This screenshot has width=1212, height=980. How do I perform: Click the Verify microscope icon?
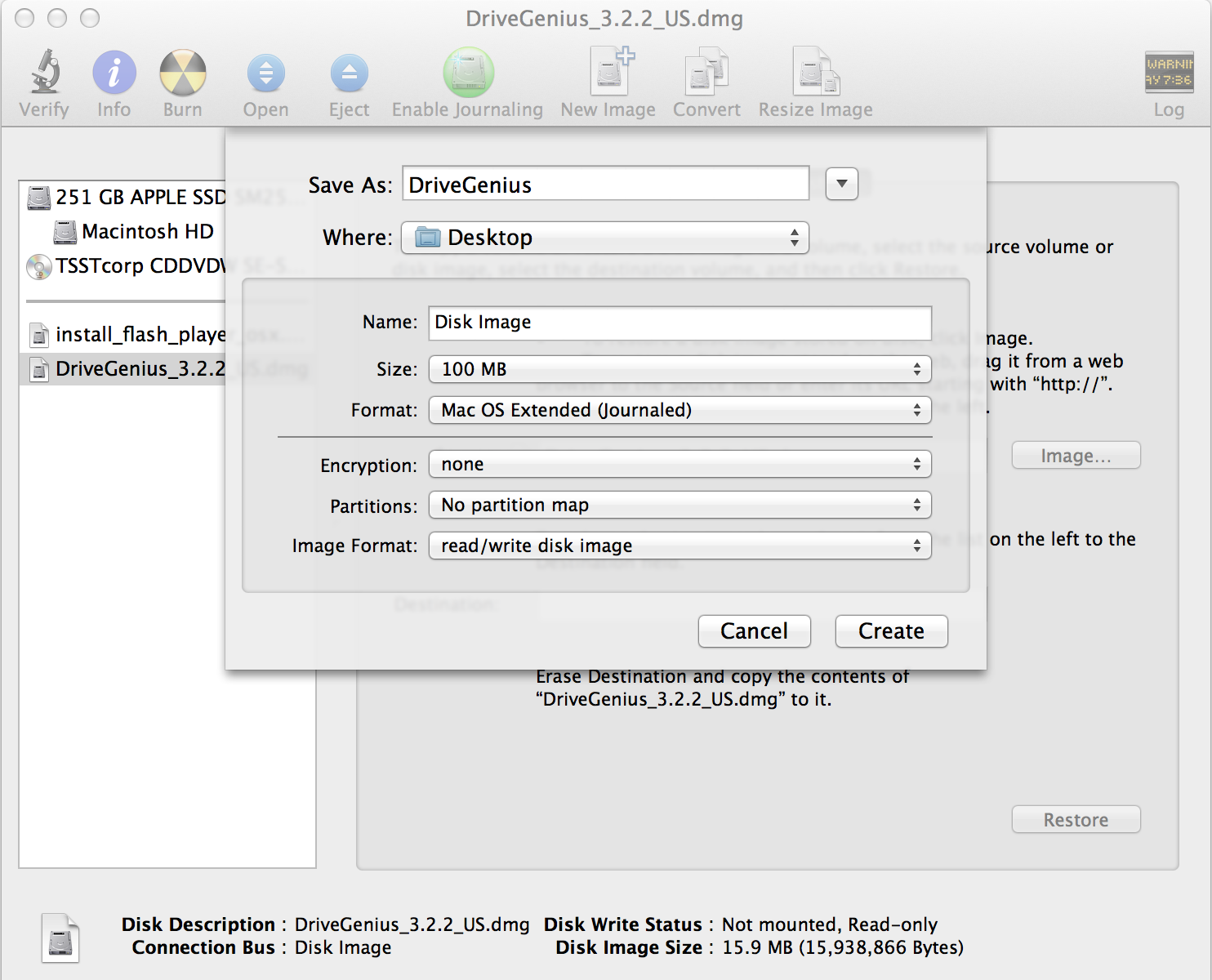46,72
